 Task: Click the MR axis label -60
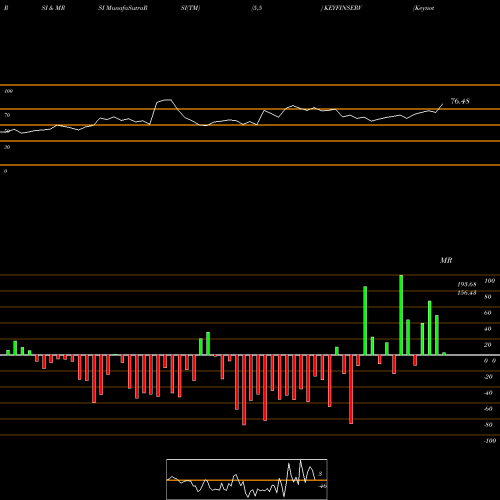(x=488, y=409)
